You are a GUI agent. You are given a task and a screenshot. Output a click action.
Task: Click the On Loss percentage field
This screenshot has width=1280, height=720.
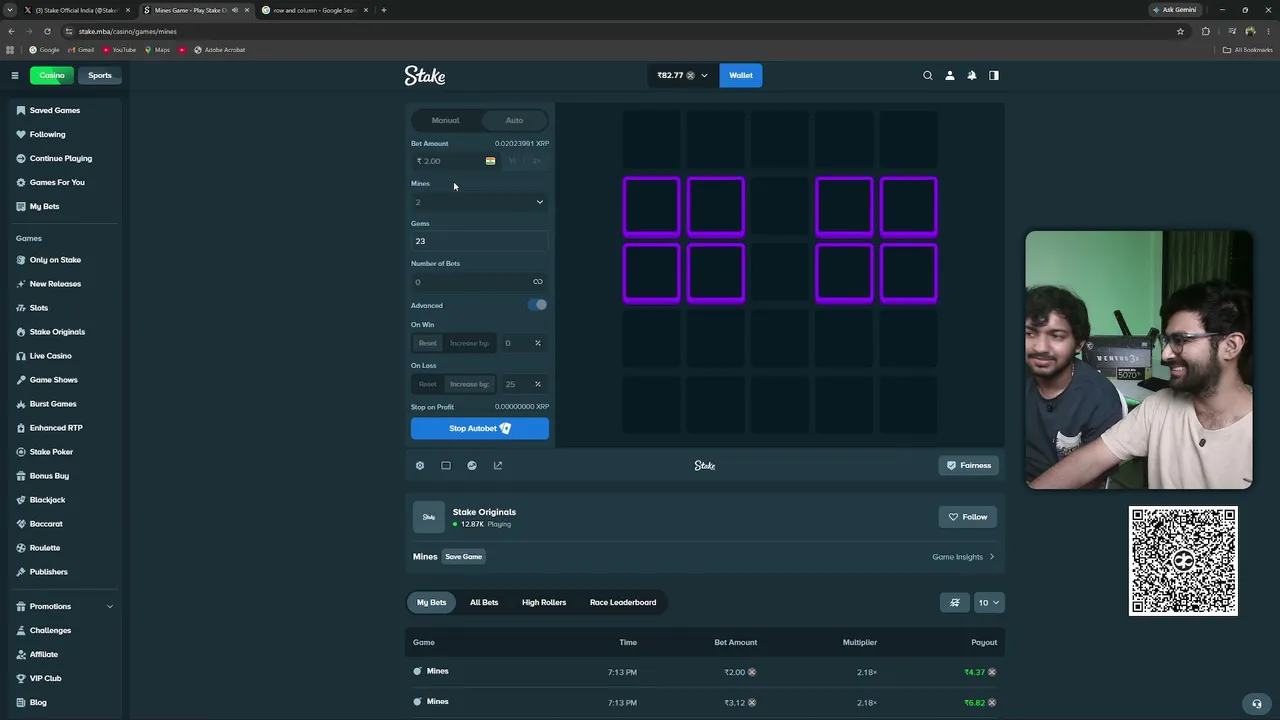point(522,384)
